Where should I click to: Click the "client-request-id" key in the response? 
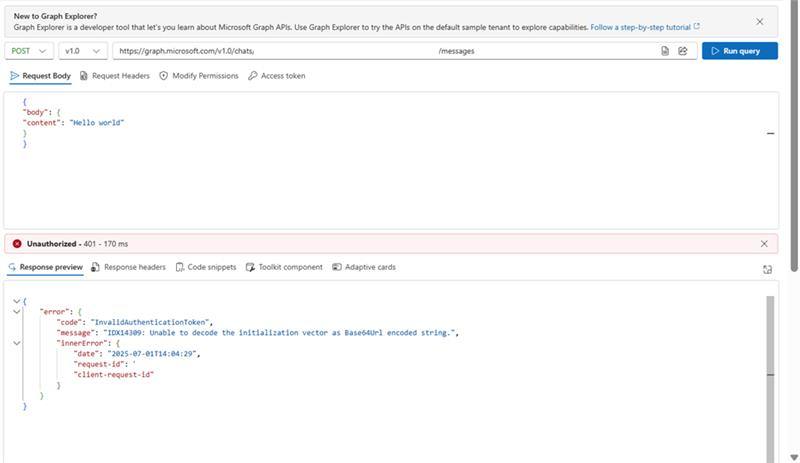(x=113, y=375)
